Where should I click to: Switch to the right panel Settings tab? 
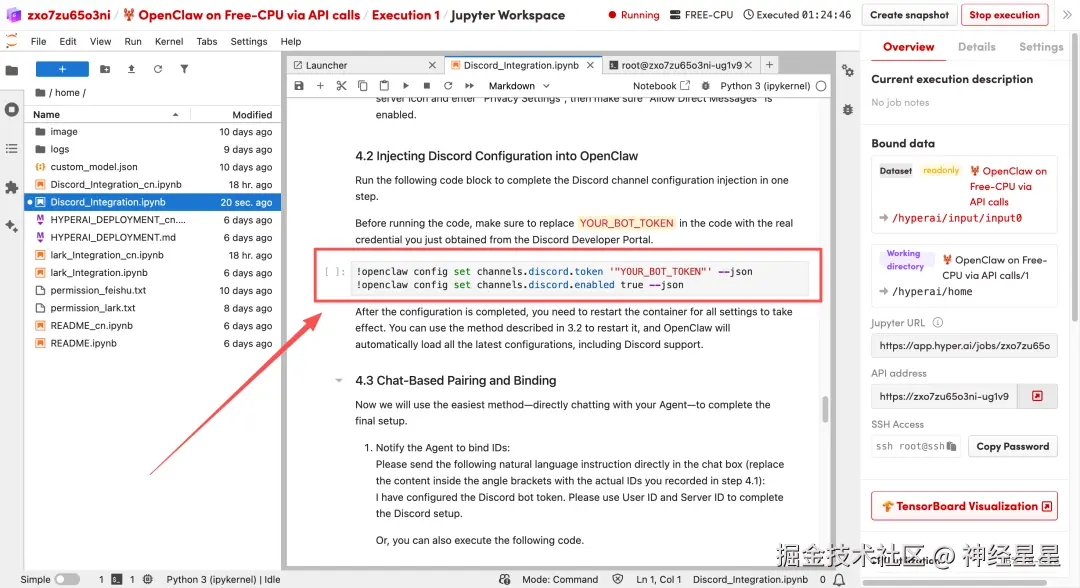point(1041,47)
